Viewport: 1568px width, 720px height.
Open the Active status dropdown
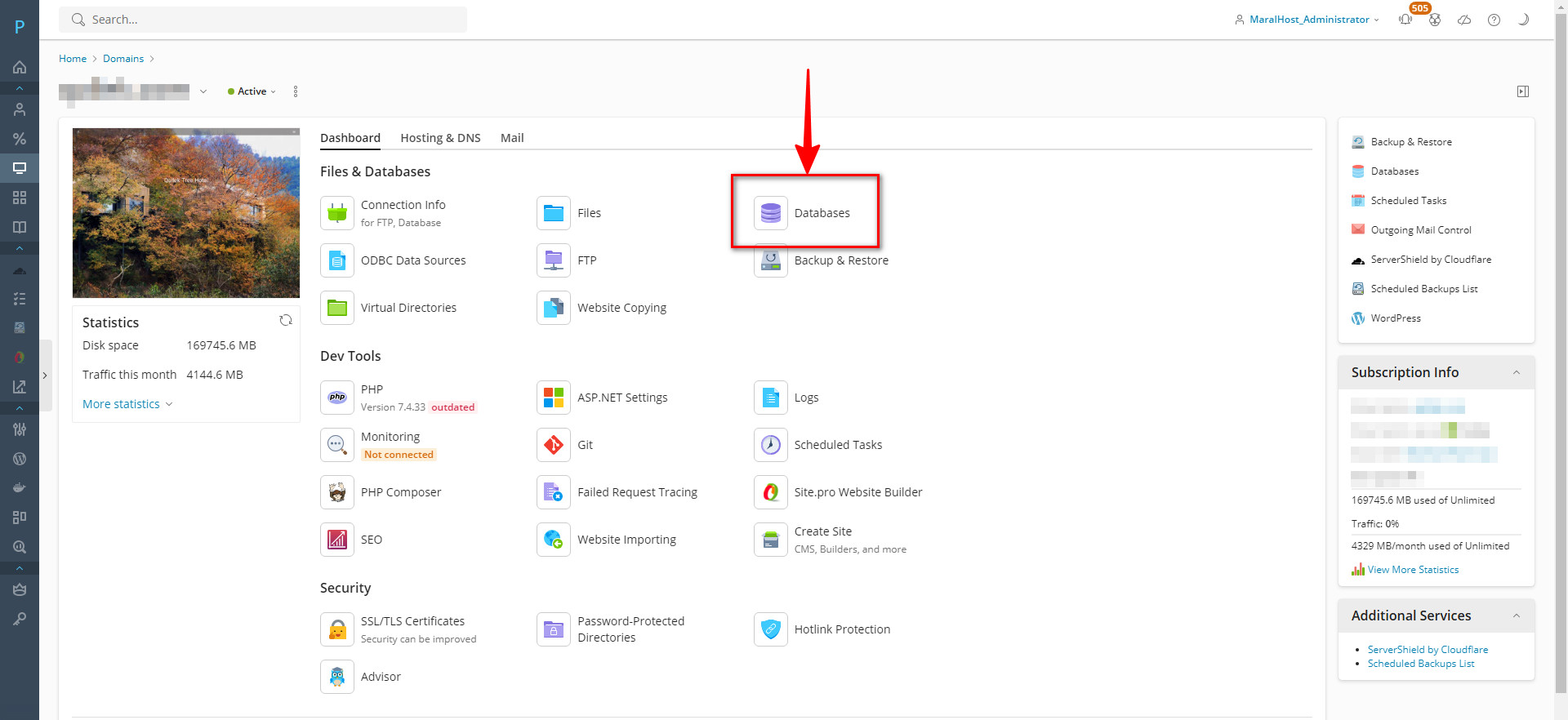point(252,91)
